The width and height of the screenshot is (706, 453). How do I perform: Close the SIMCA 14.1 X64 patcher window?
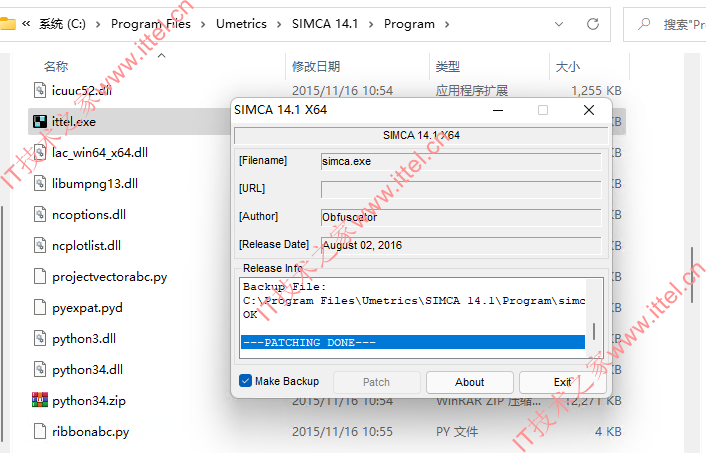coord(588,110)
